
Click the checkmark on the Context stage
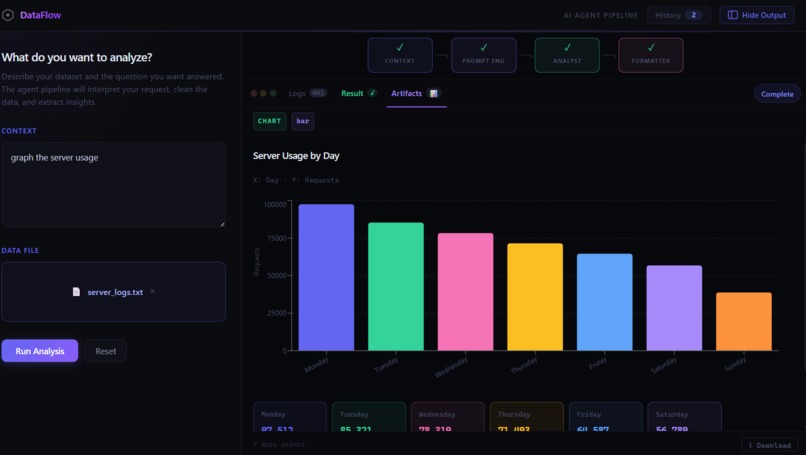tap(400, 47)
